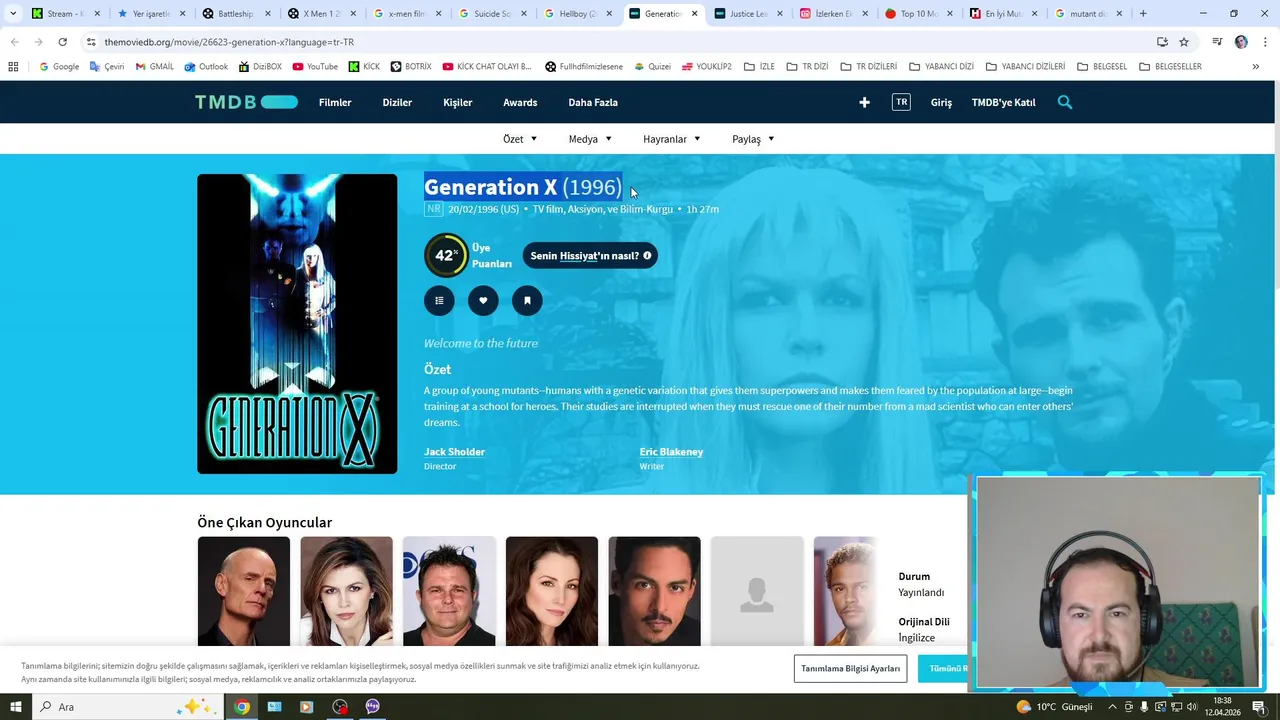Screen dimensions: 1280x720
Task: Open the Chrome profile avatar icon
Action: [1241, 42]
